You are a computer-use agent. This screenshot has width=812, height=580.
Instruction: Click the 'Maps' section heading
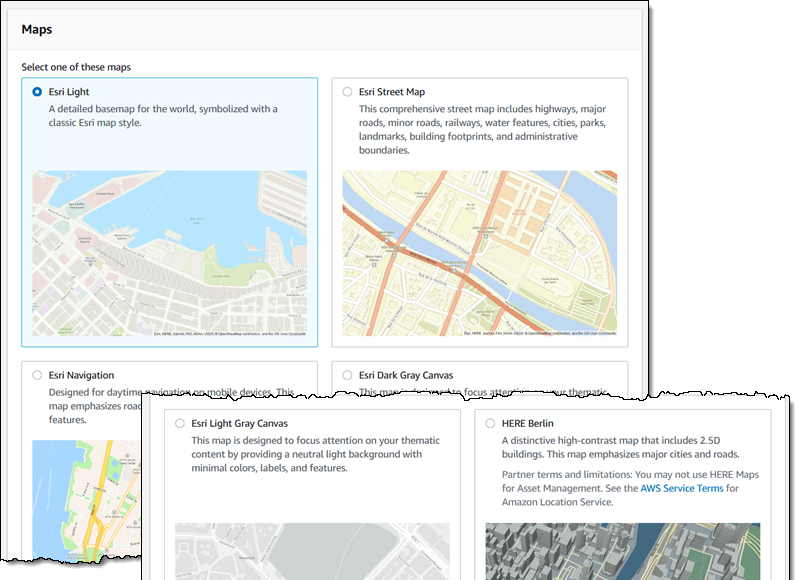tap(37, 30)
